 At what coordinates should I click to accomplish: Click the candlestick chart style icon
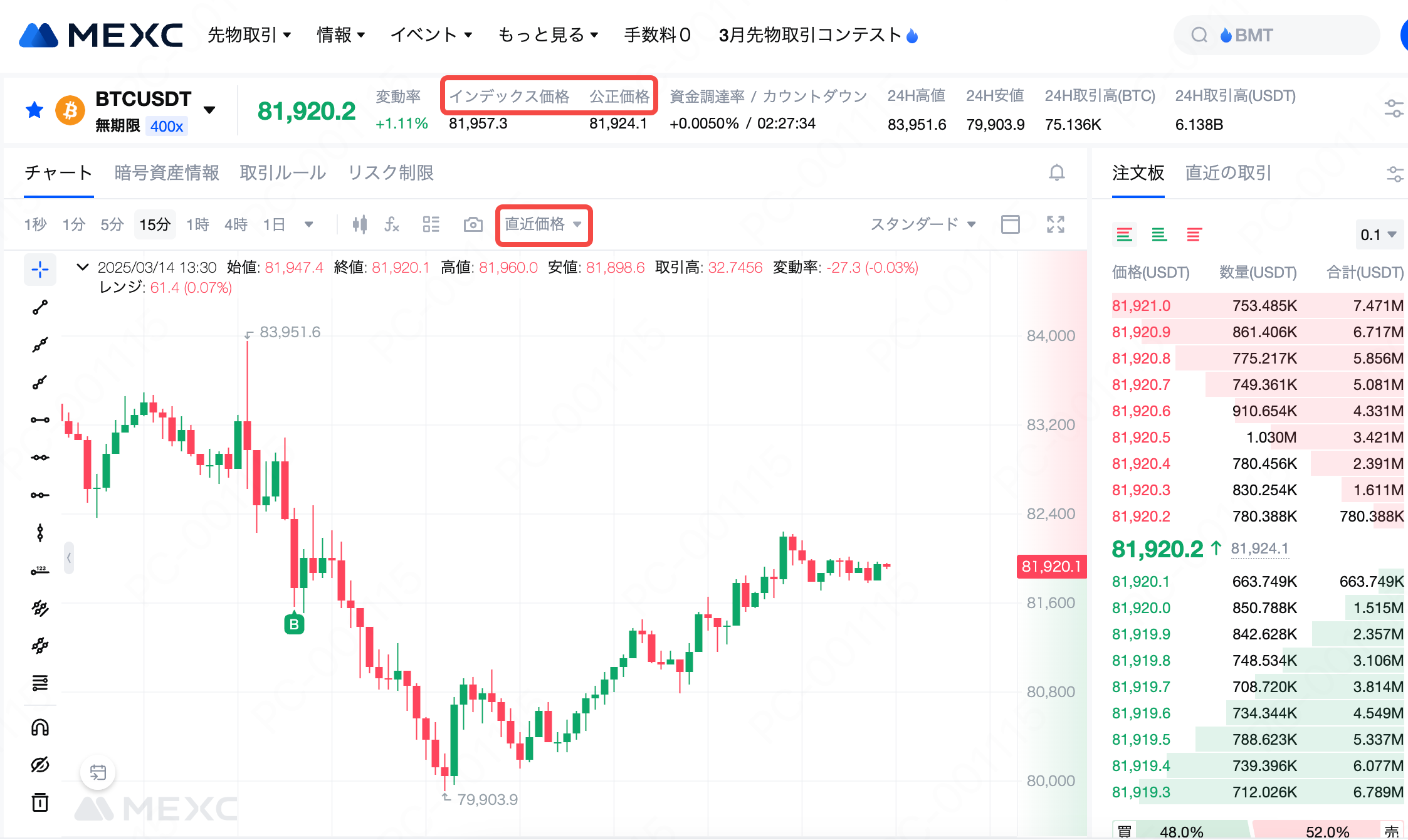[x=359, y=224]
